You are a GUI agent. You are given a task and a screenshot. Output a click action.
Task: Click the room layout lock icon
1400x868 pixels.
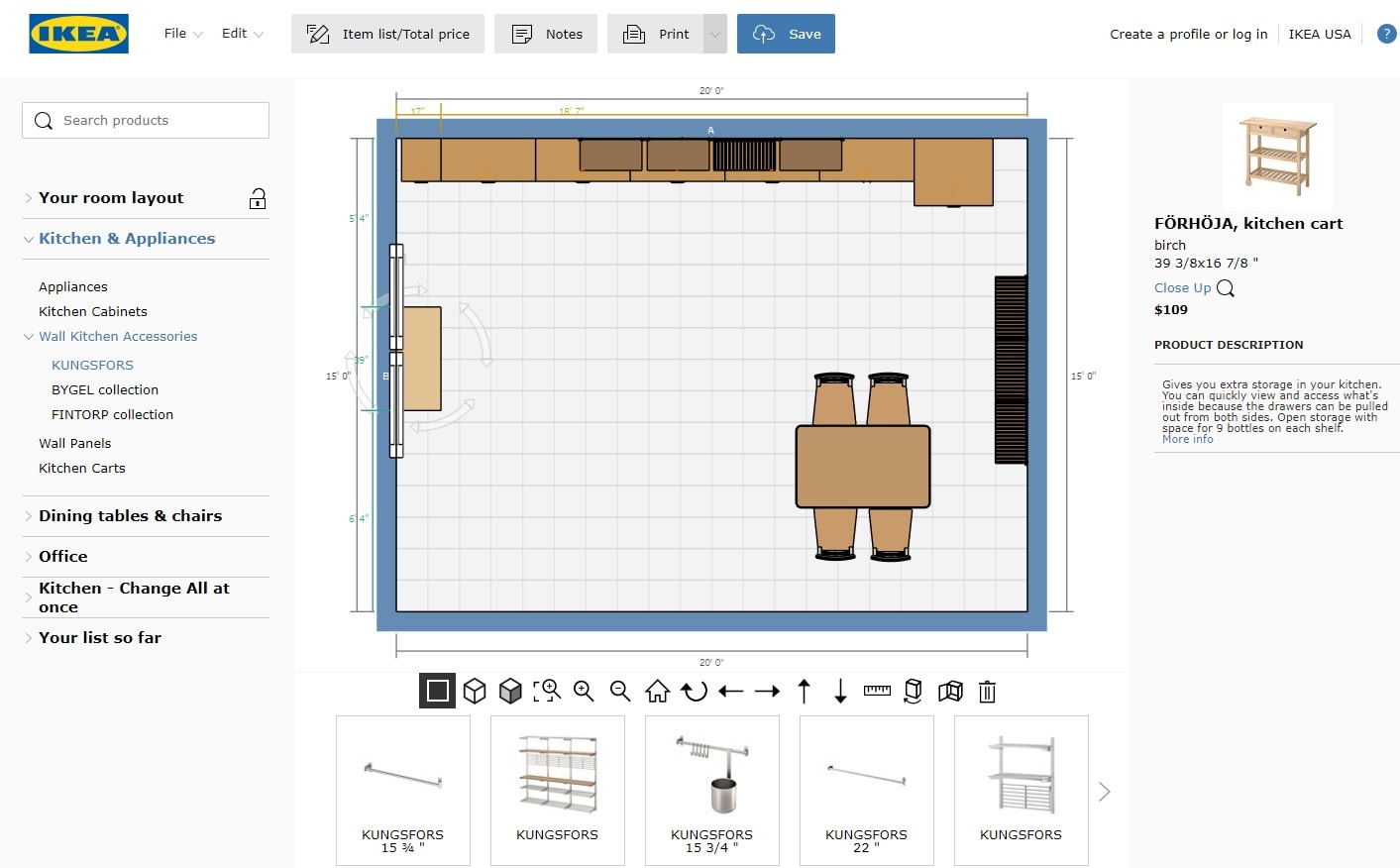pos(258,198)
